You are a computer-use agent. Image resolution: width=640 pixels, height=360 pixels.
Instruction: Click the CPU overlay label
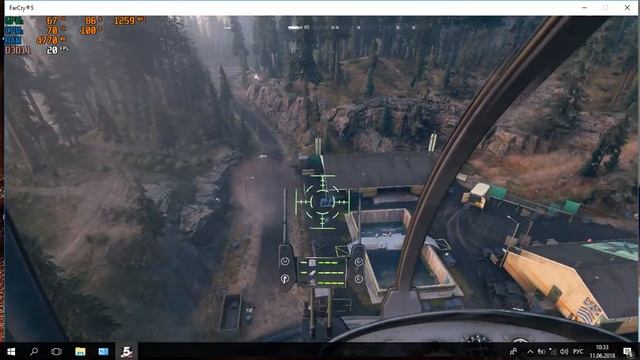14,30
